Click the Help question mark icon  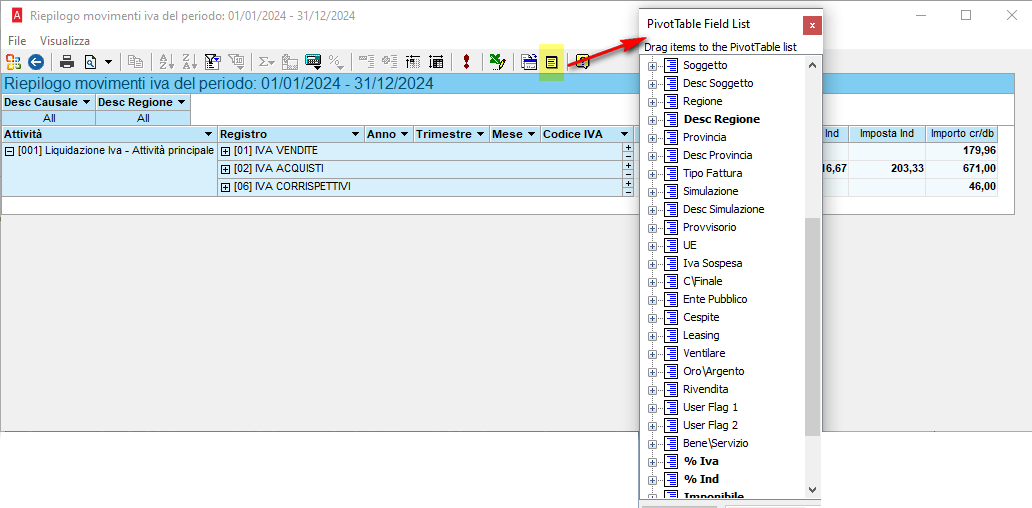coord(582,62)
